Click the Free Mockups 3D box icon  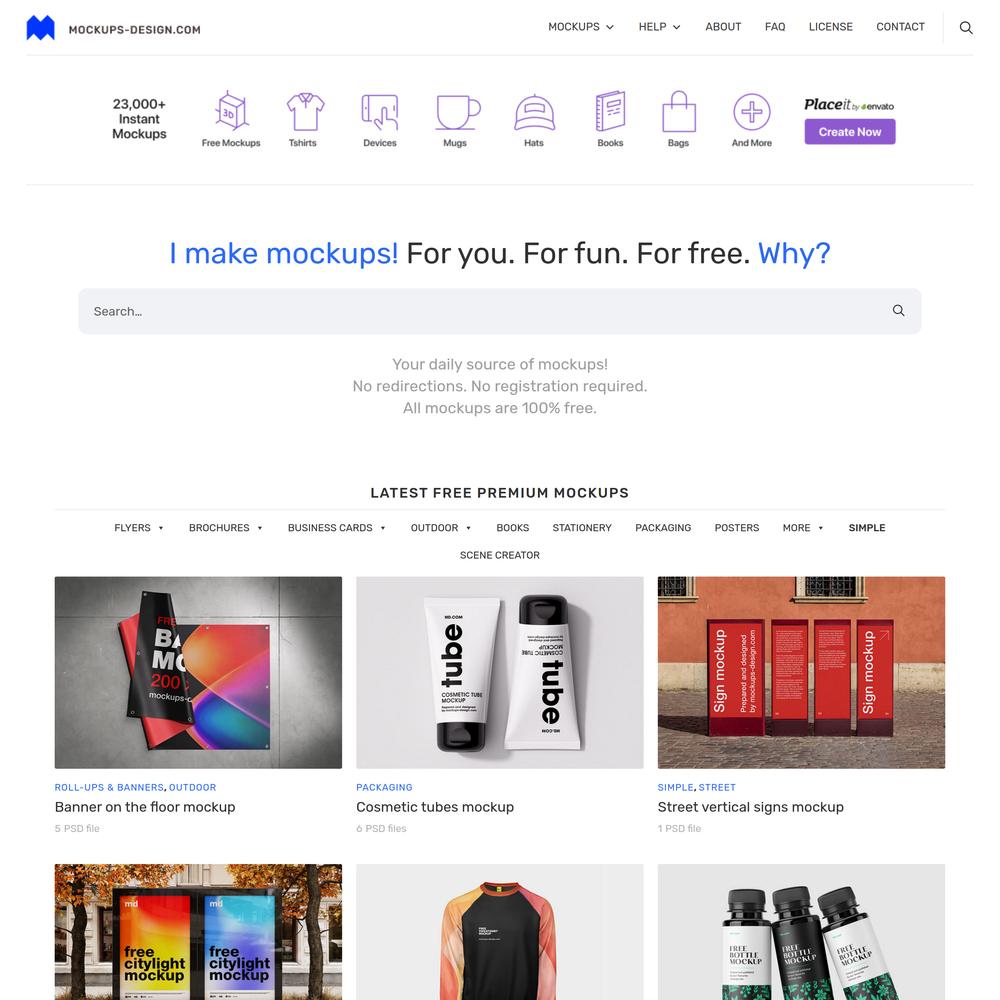tap(230, 111)
